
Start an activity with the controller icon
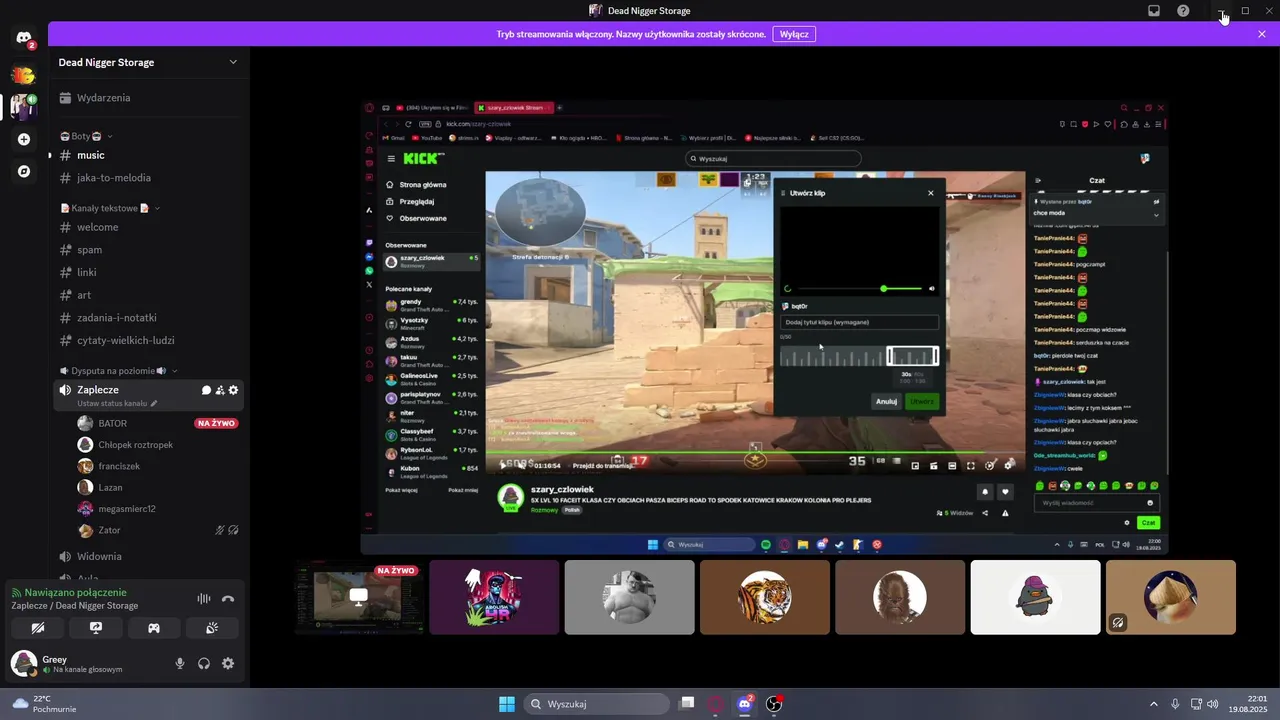154,628
